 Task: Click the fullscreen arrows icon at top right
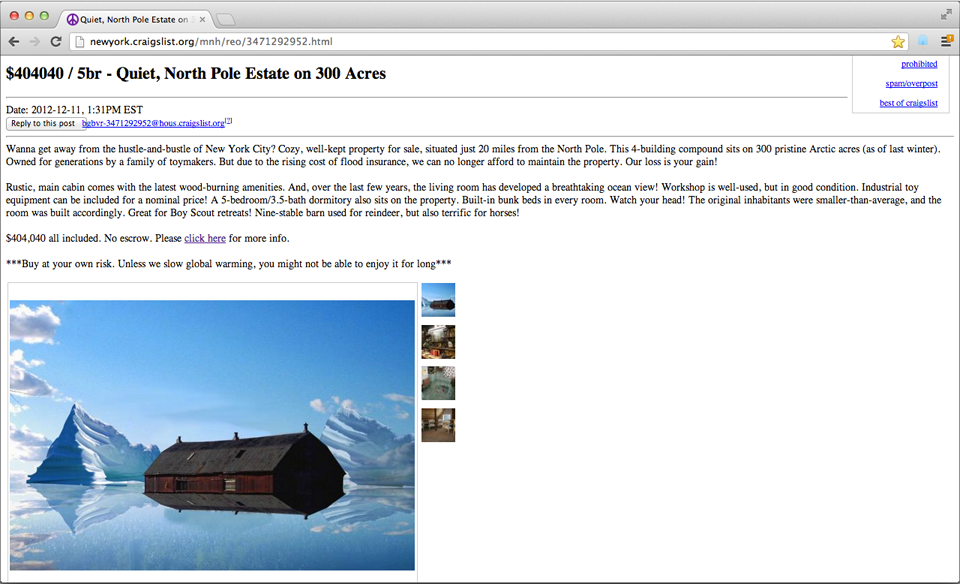point(946,15)
